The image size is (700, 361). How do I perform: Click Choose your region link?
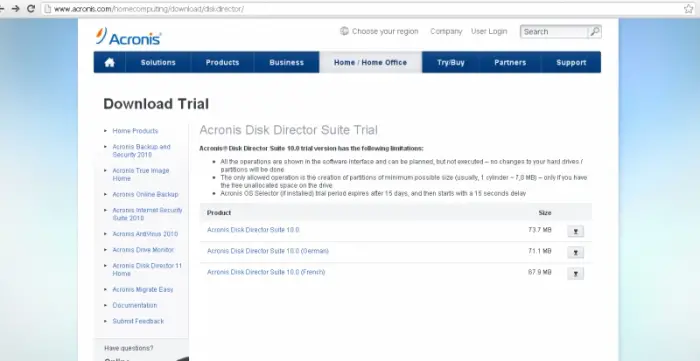coord(385,31)
